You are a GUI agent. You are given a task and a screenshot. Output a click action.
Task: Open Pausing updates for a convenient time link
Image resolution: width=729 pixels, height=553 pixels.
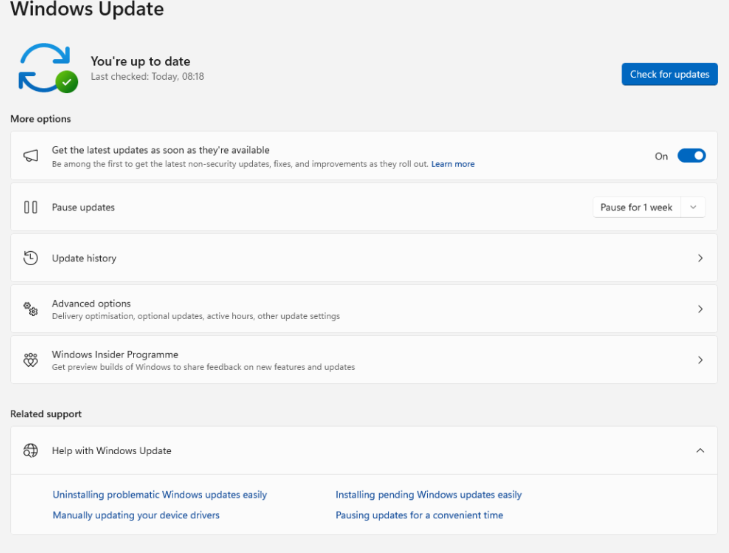(419, 515)
